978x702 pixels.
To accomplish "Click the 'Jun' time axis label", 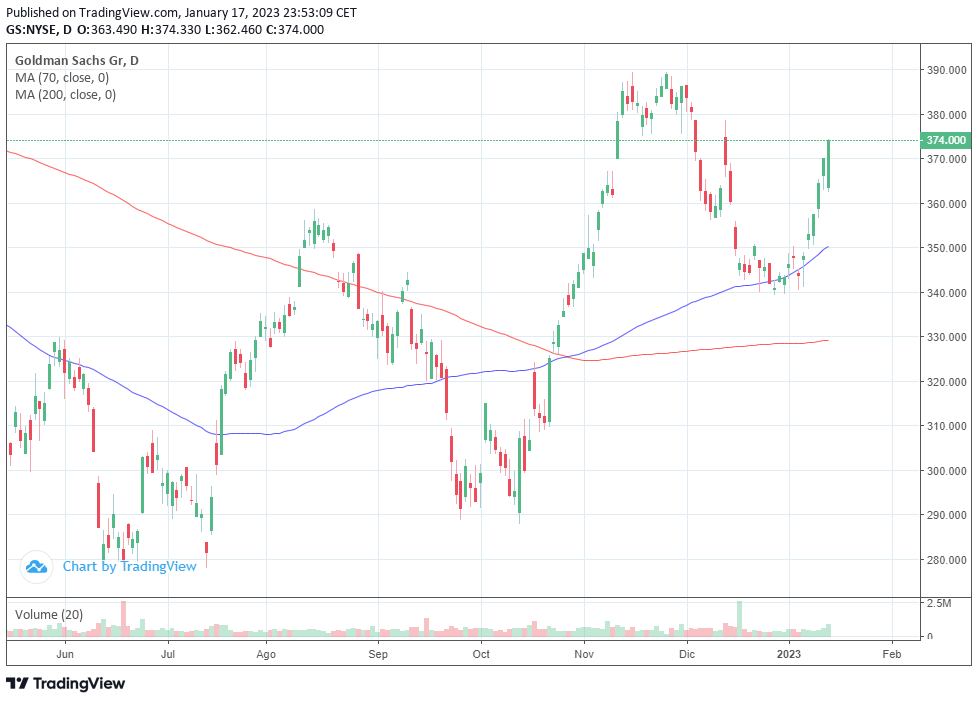I will [x=65, y=654].
